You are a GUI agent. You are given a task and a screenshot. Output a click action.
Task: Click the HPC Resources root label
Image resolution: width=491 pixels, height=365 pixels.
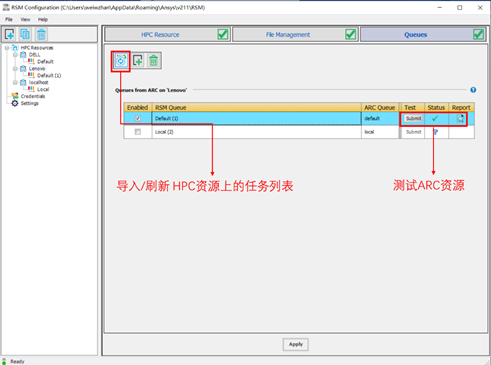(37, 48)
